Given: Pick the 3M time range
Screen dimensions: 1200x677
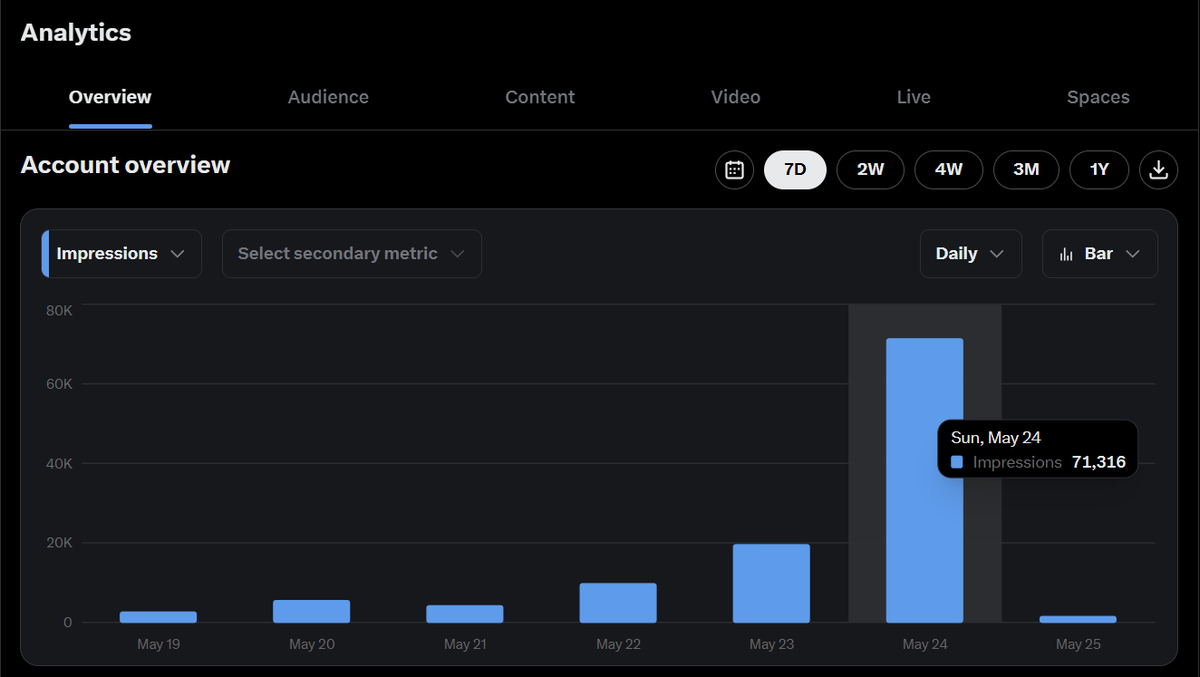Looking at the screenshot, I should [x=1026, y=169].
